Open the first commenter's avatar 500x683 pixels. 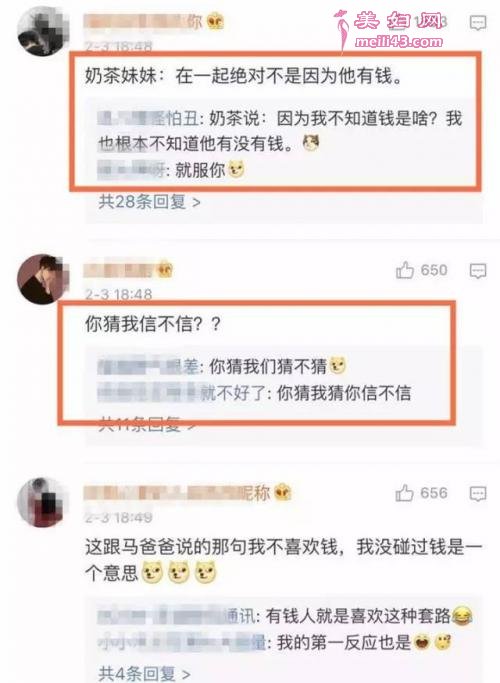pos(42,31)
